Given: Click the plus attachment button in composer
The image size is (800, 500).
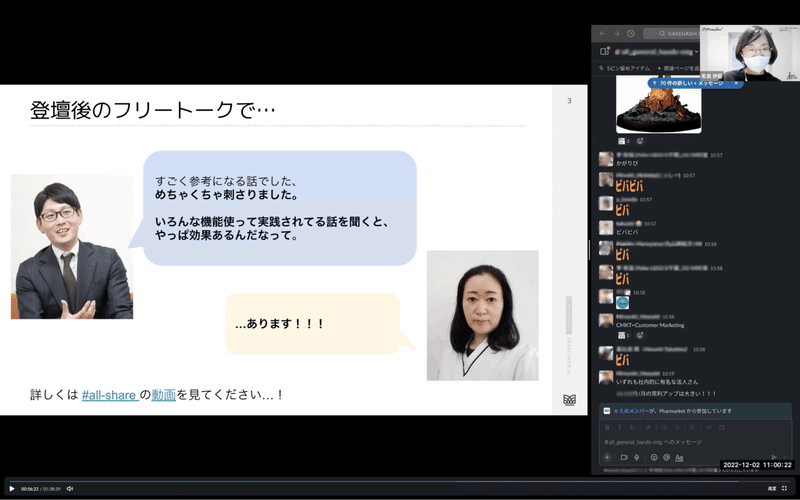Looking at the screenshot, I should pos(607,458).
